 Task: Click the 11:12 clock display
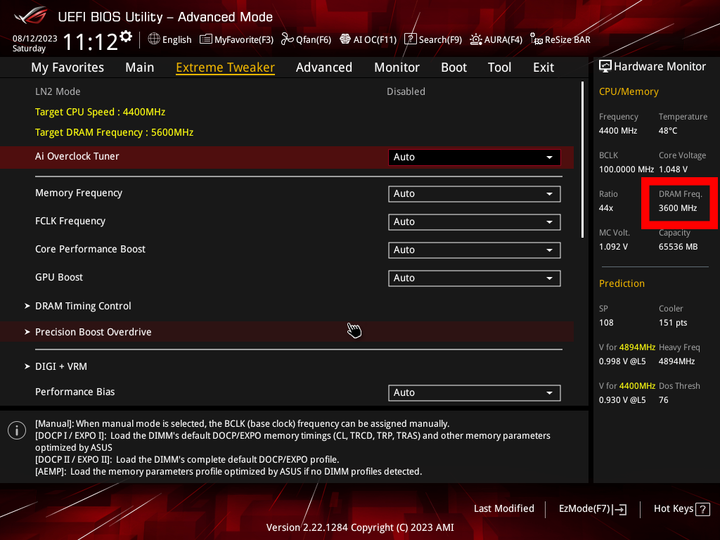(90, 42)
